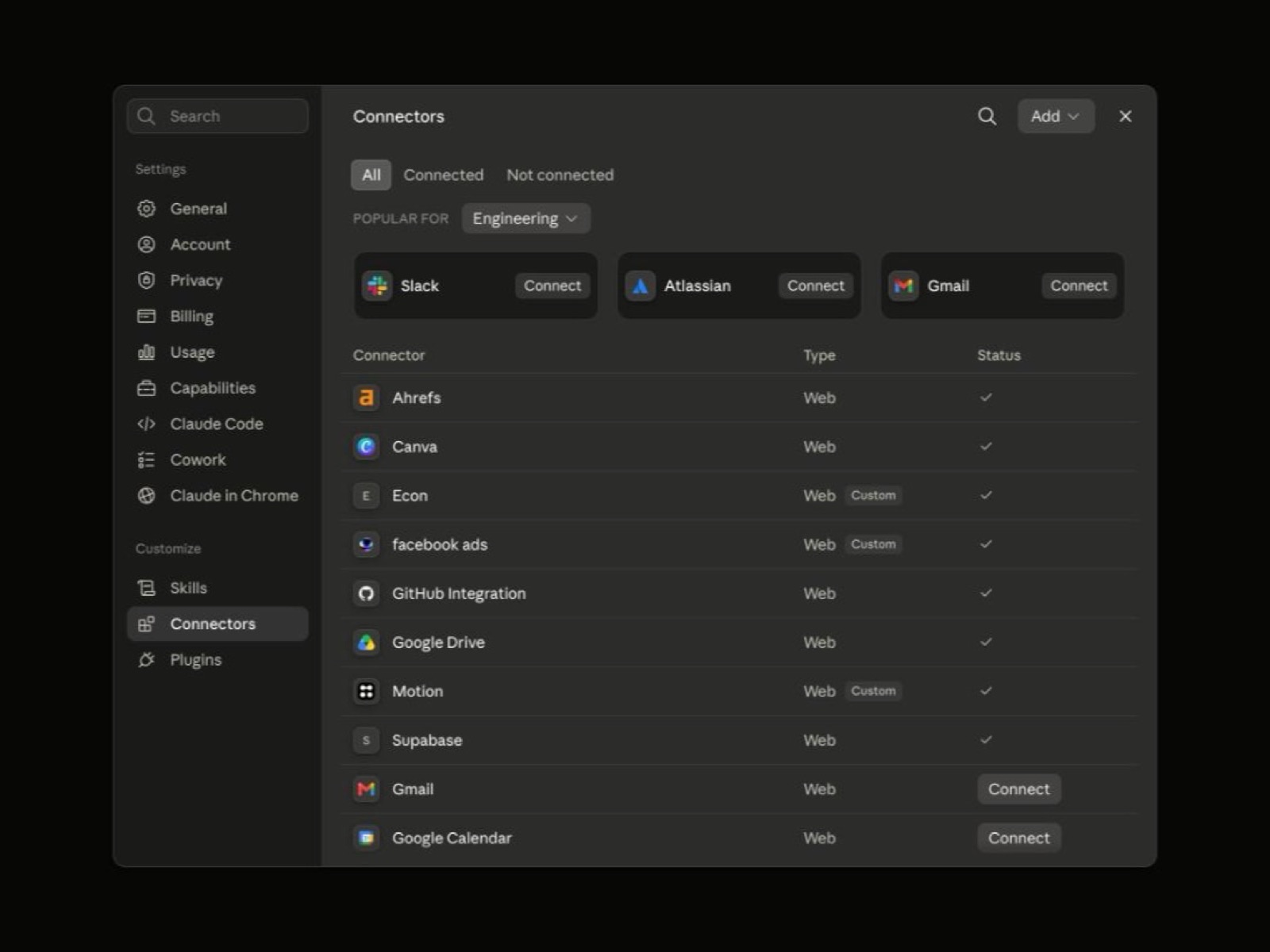1270x952 pixels.
Task: Expand the Engineering popular-for dropdown
Action: click(525, 218)
